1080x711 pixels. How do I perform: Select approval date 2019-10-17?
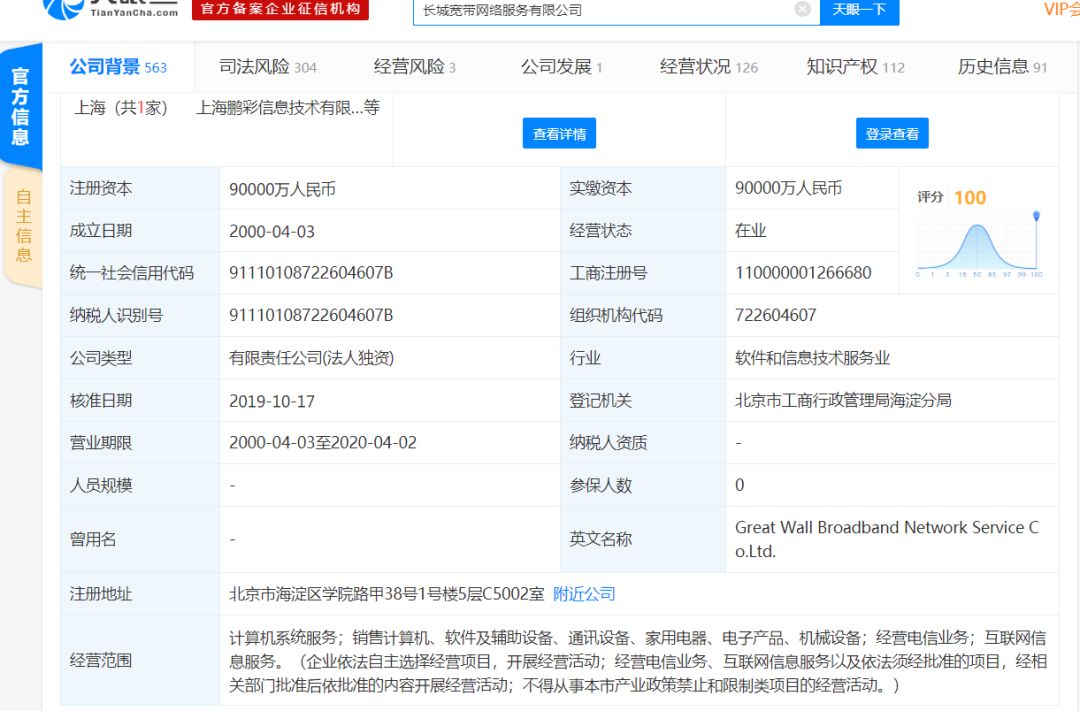tap(272, 401)
